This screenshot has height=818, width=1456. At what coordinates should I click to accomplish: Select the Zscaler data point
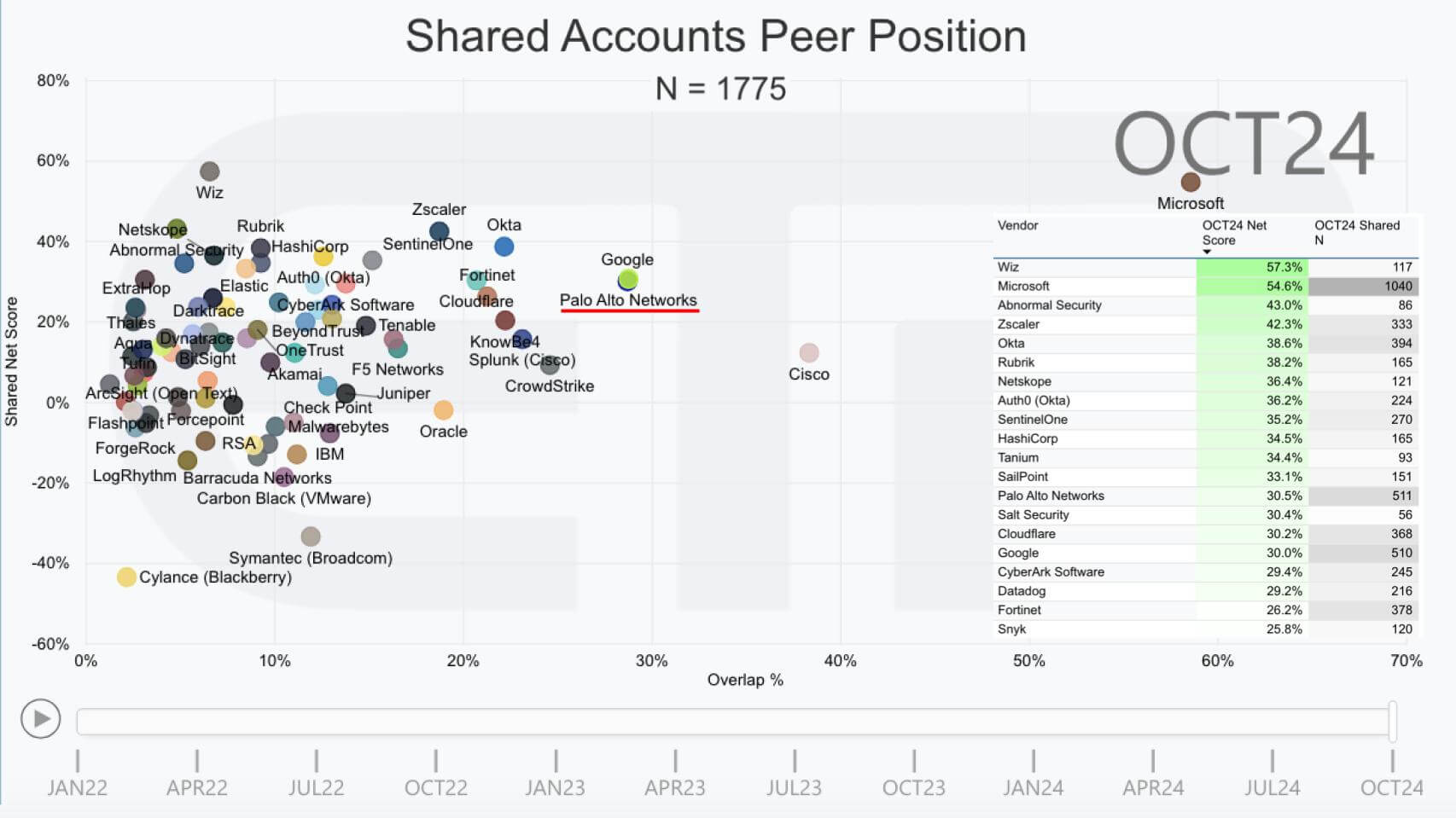tap(438, 230)
